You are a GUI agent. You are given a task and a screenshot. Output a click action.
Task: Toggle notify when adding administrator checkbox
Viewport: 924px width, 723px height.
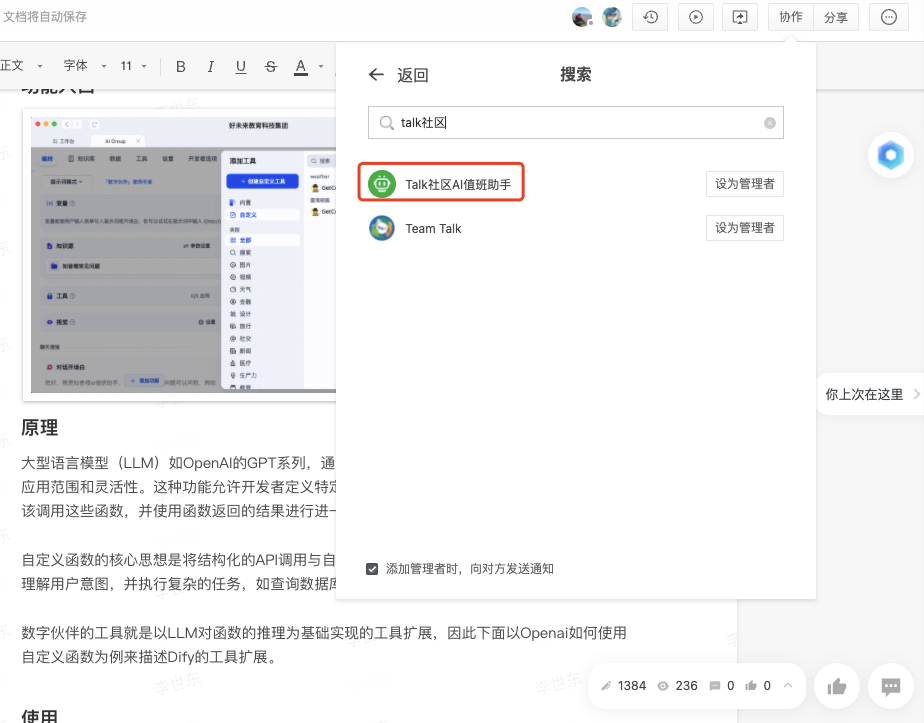(372, 569)
